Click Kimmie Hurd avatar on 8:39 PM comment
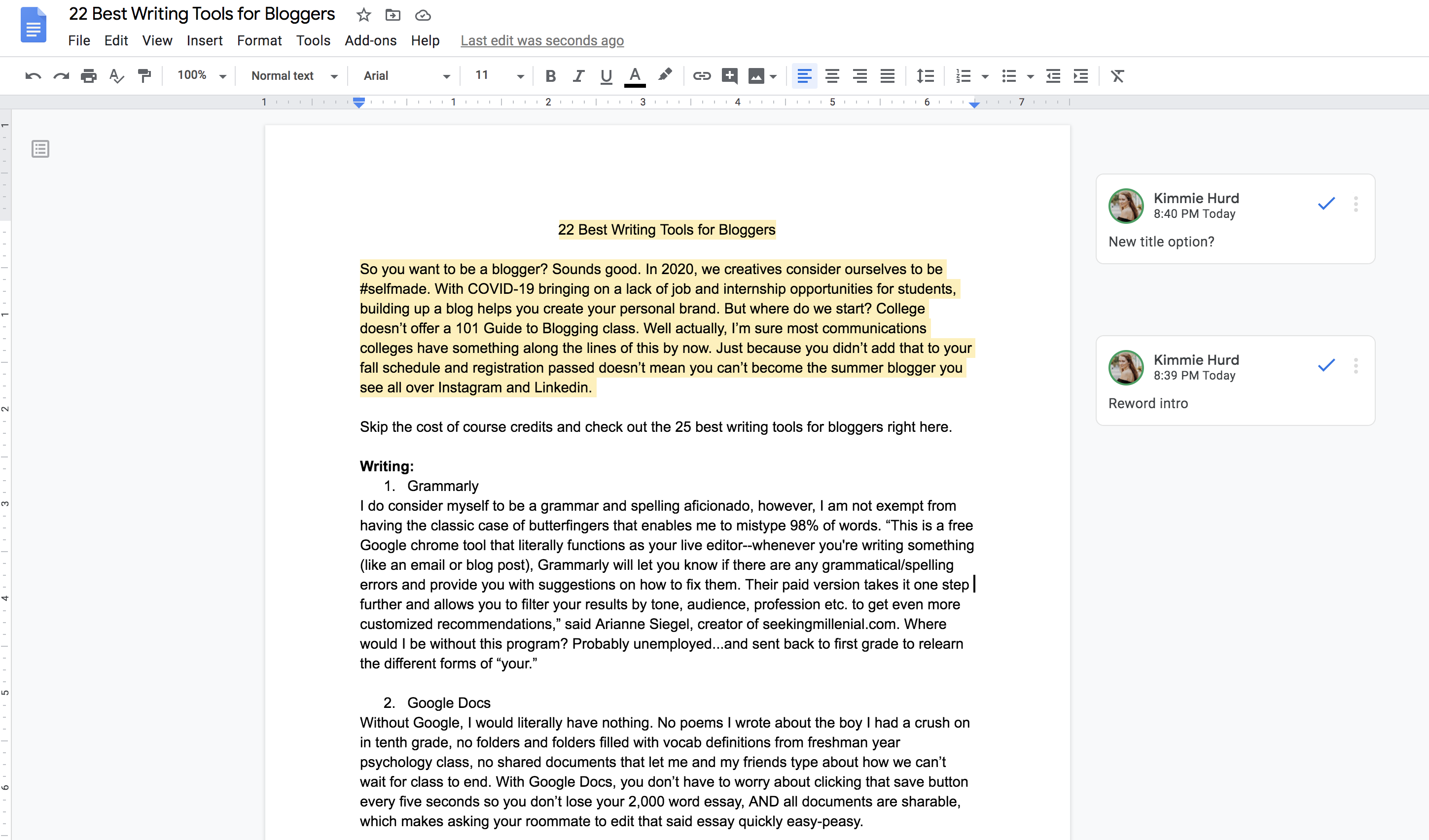 [1126, 367]
